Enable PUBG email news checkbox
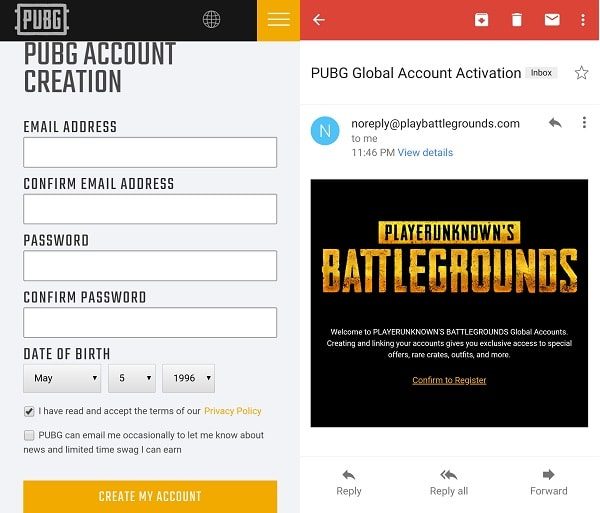600x513 pixels. [x=29, y=435]
